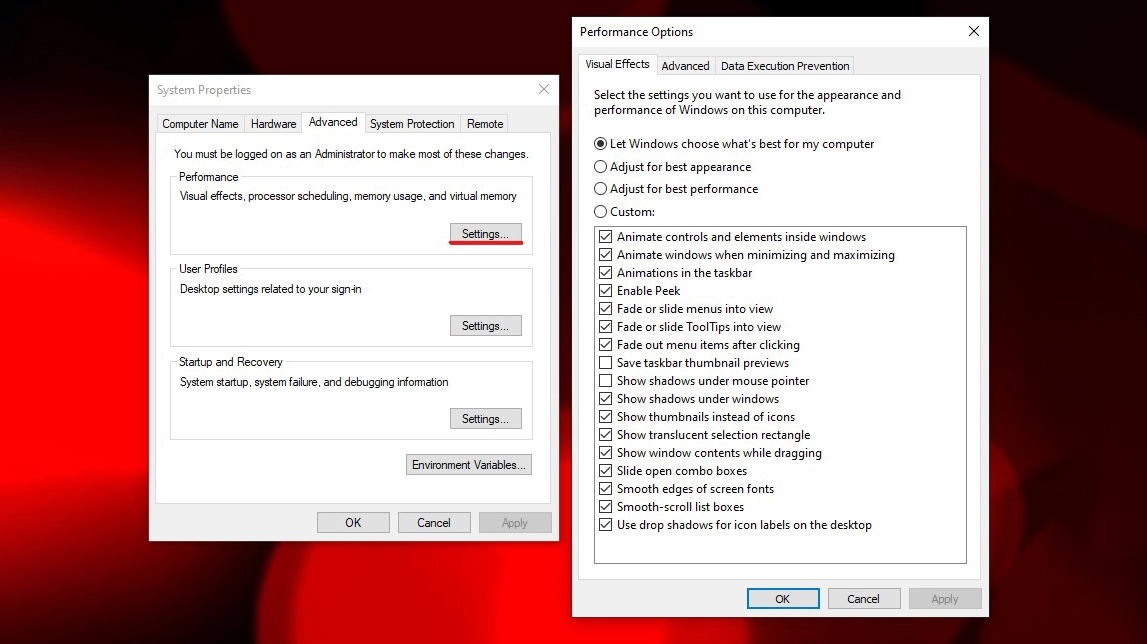Select the System Protection tab
This screenshot has height=644, width=1147.
(412, 124)
